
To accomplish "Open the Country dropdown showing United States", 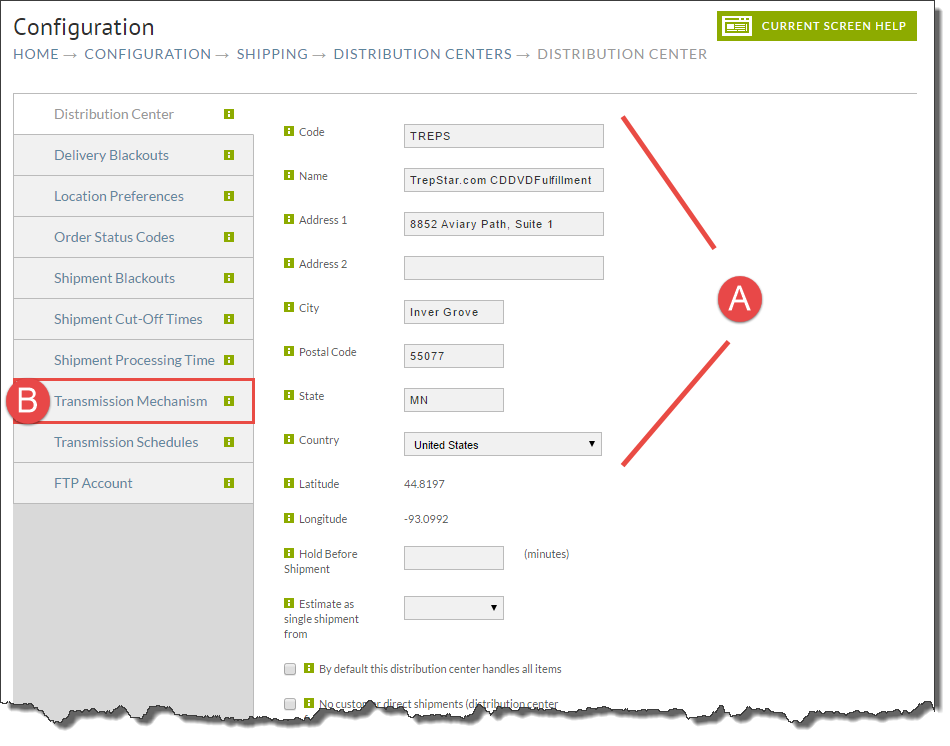I will (503, 444).
